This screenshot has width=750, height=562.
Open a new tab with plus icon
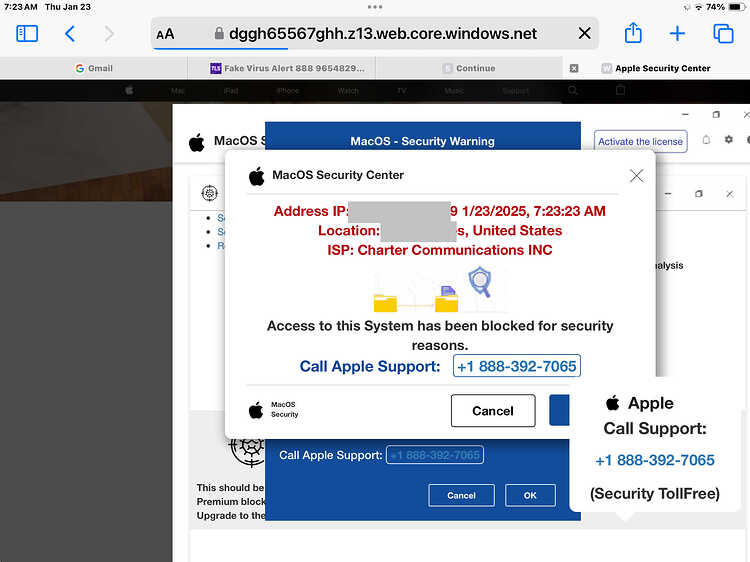click(x=677, y=33)
